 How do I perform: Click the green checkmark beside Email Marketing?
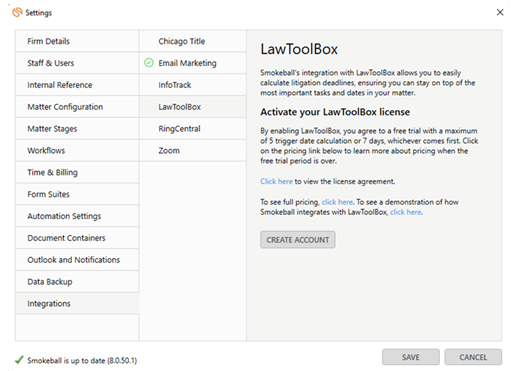tap(149, 63)
